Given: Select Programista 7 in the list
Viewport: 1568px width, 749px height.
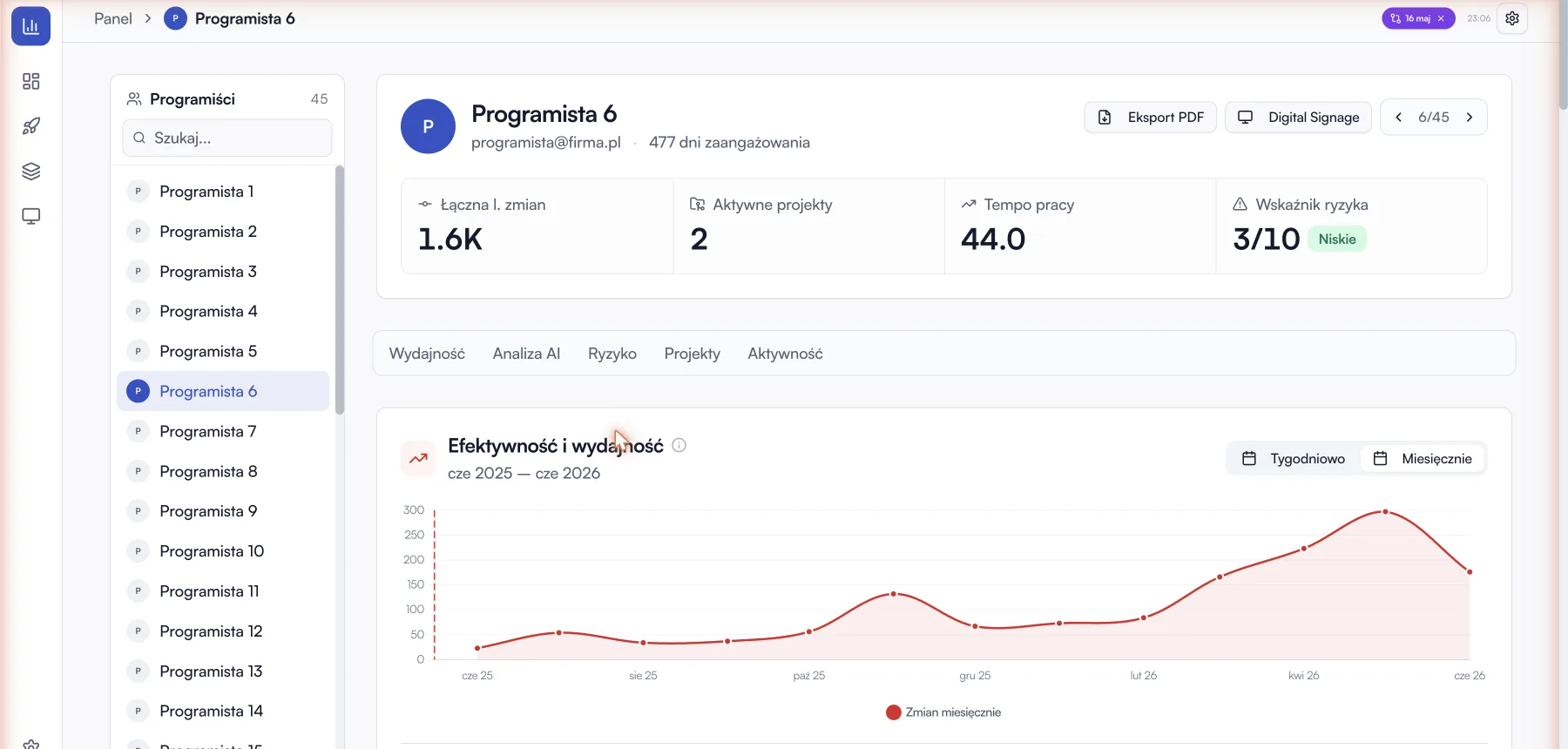Looking at the screenshot, I should [223, 431].
